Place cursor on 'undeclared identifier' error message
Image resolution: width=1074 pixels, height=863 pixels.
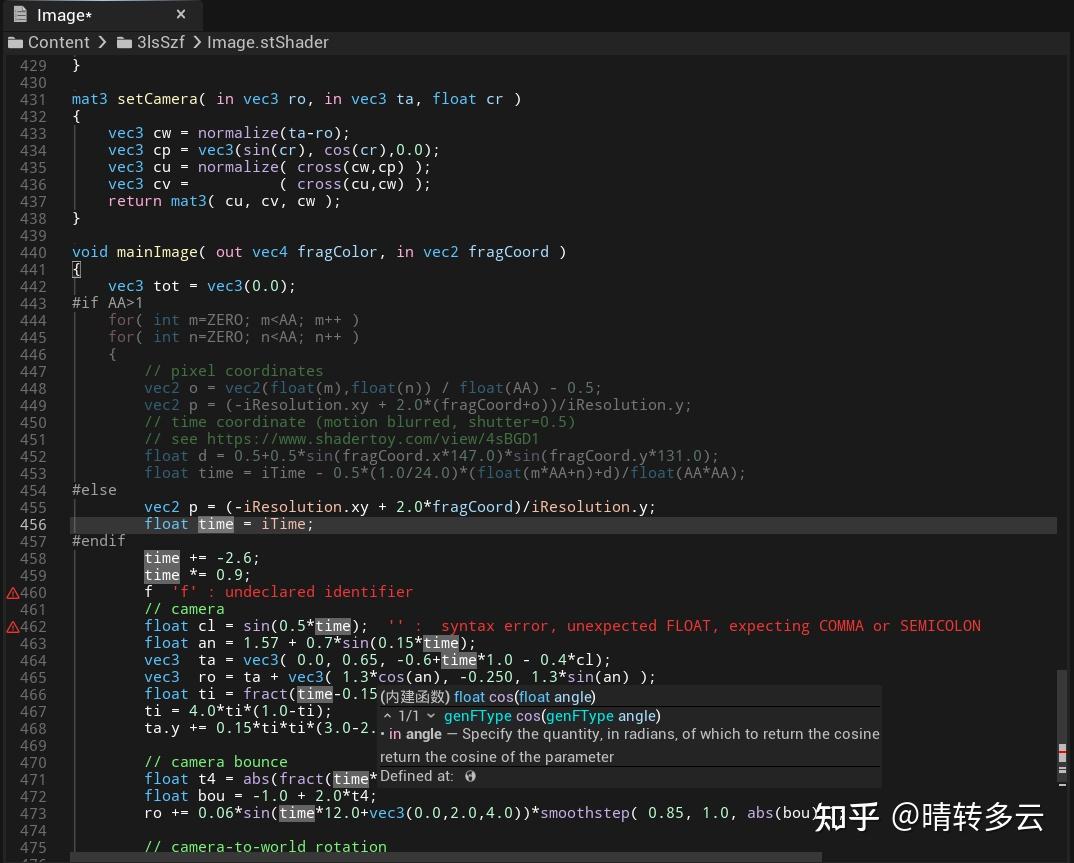319,592
